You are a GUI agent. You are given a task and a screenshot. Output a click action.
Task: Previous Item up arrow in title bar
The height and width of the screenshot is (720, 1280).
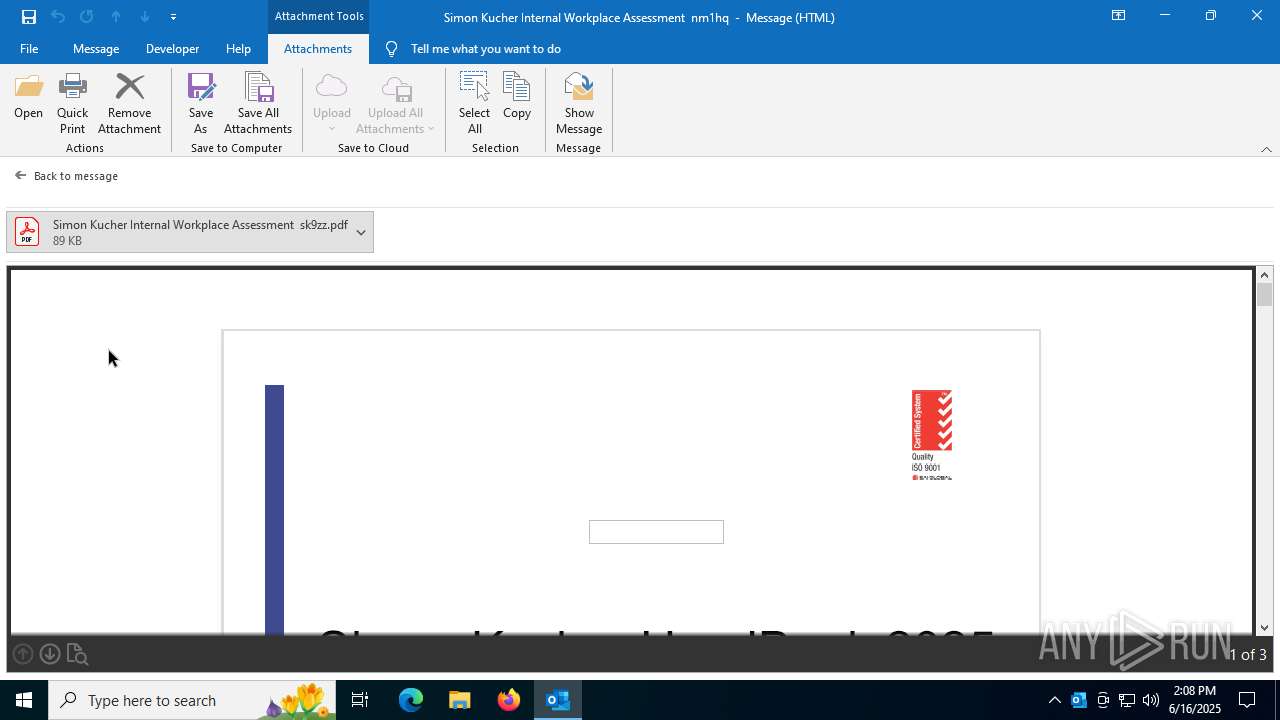coord(116,16)
